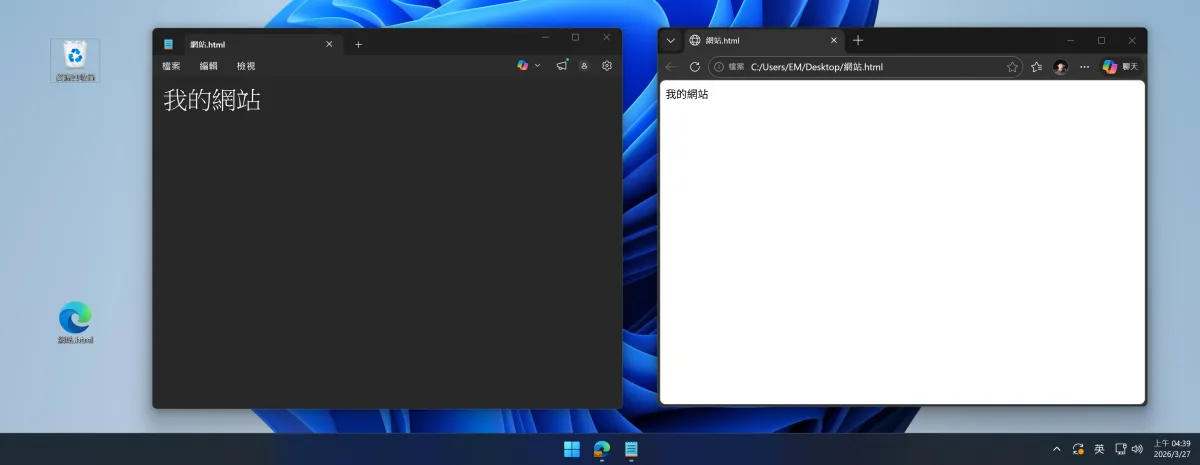Add a new tab in Notepad

(x=358, y=44)
